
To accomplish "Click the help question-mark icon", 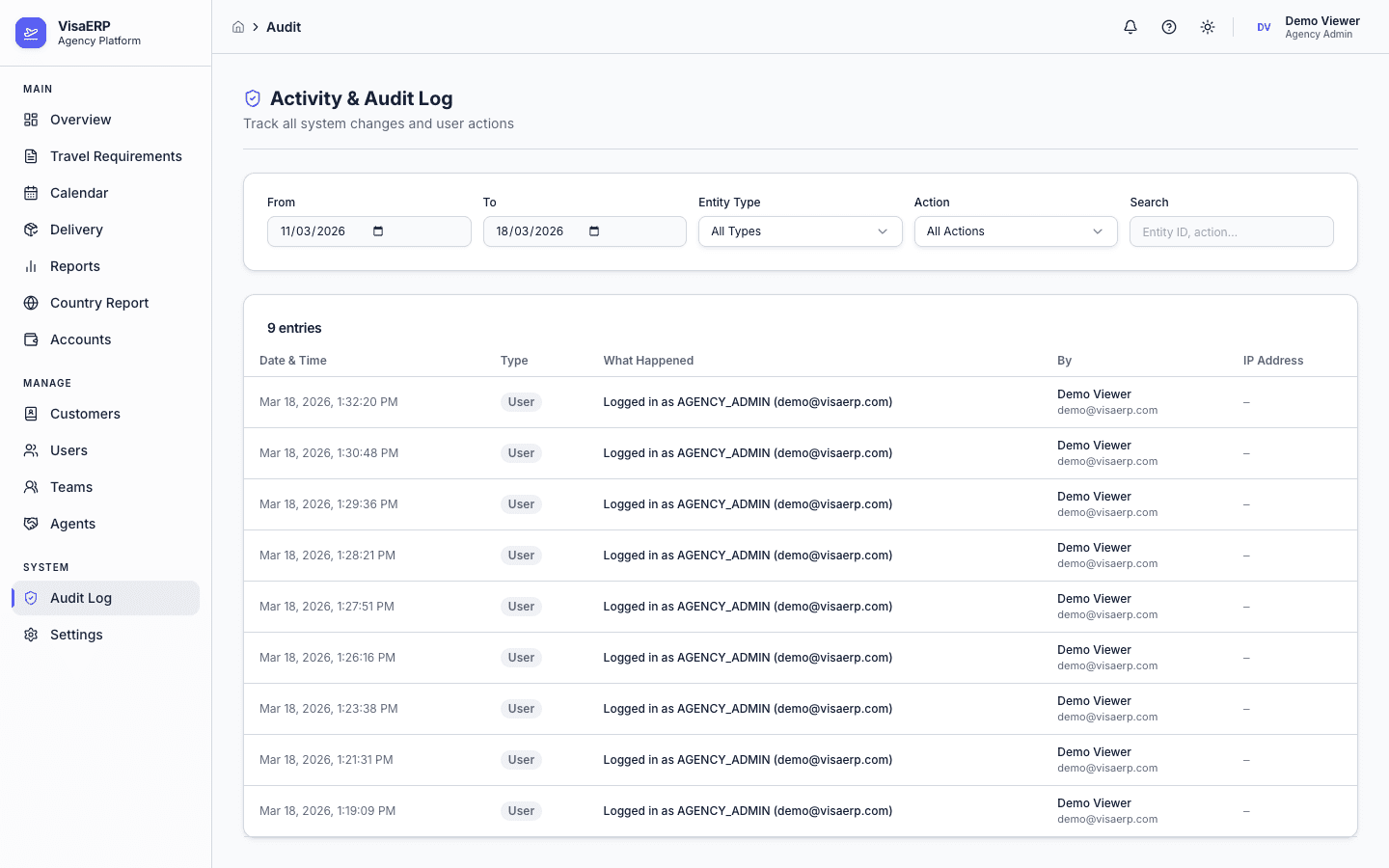I will pos(1168,27).
